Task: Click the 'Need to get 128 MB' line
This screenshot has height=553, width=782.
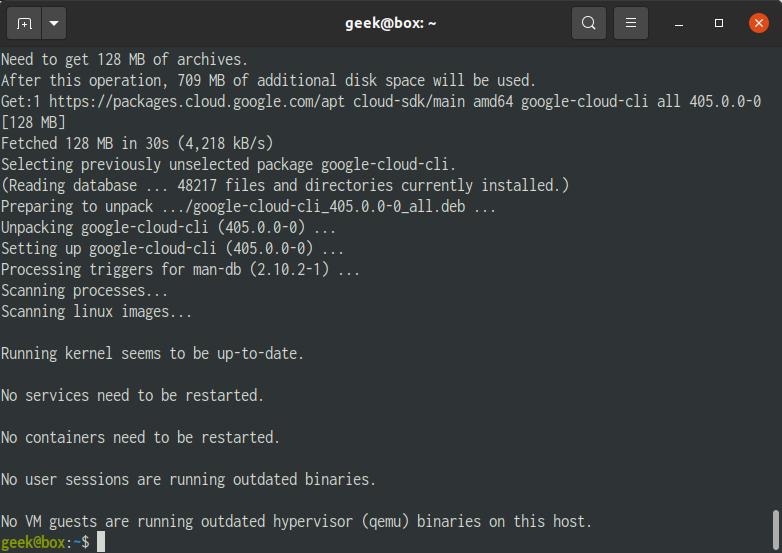Action: [124, 60]
